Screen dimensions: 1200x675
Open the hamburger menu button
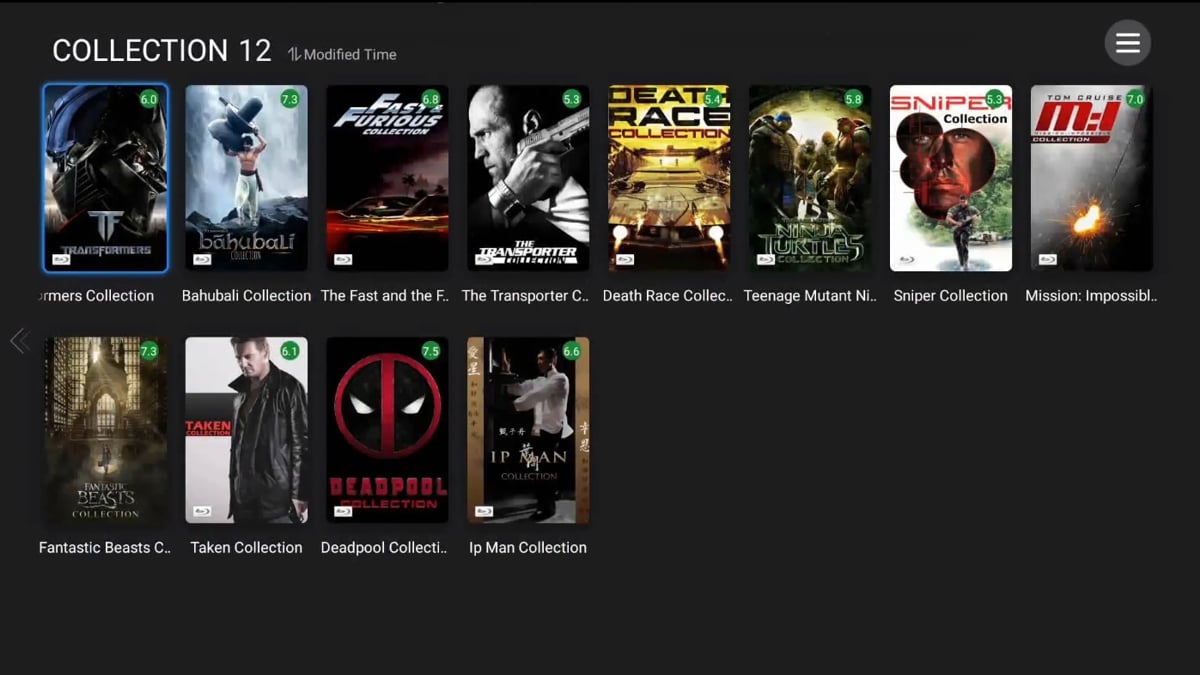(1127, 43)
